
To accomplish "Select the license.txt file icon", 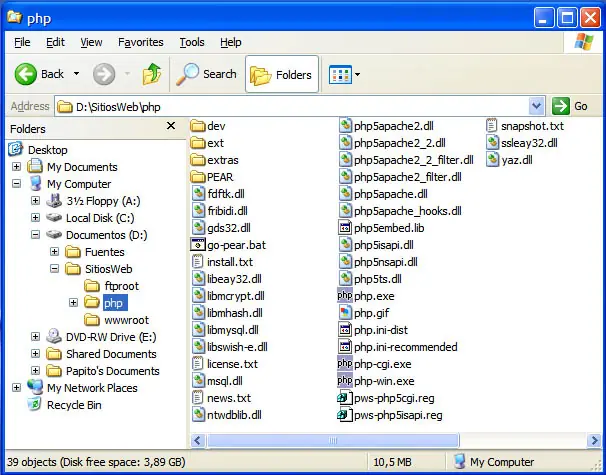I will click(x=198, y=364).
